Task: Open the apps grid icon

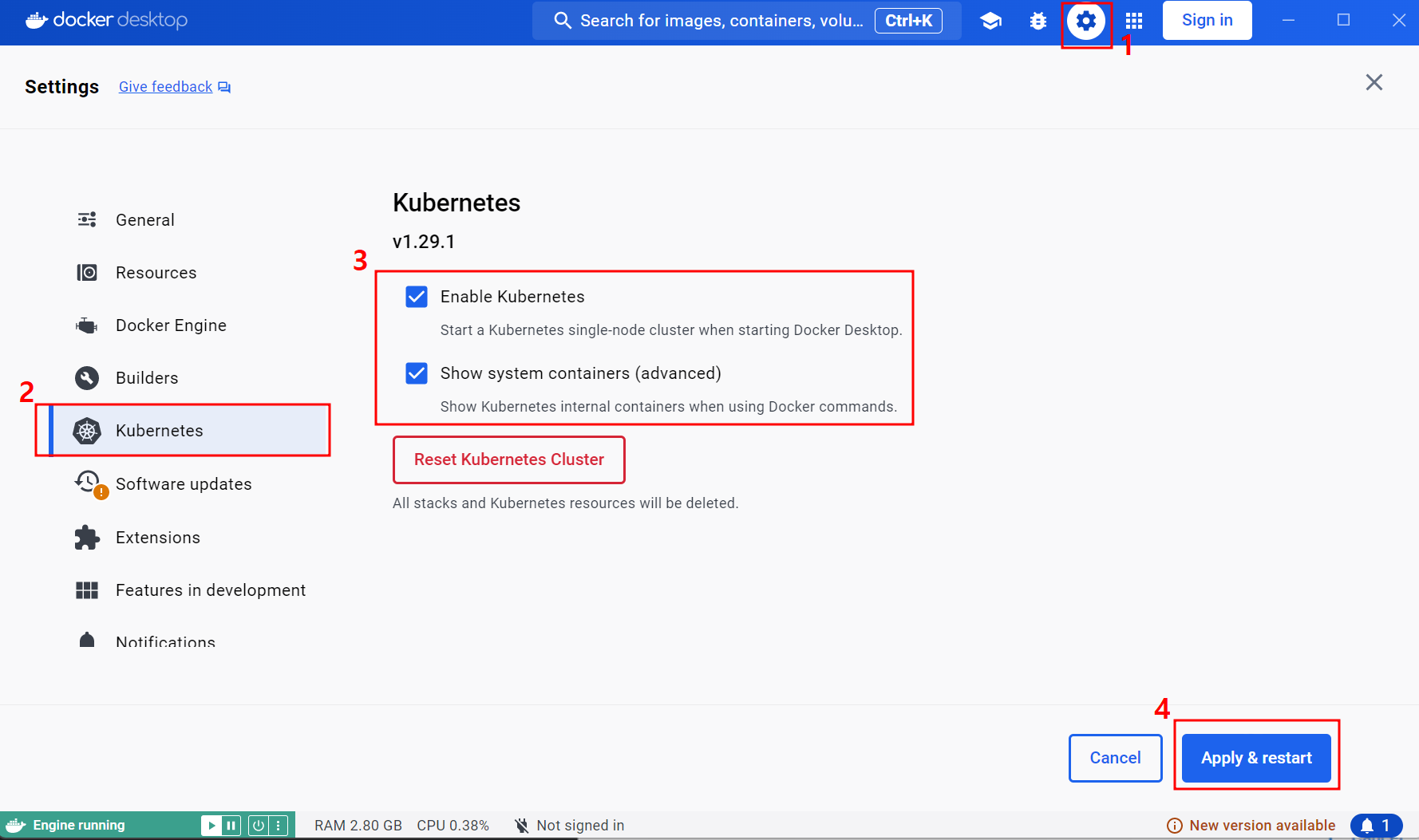Action: pyautogui.click(x=1134, y=21)
